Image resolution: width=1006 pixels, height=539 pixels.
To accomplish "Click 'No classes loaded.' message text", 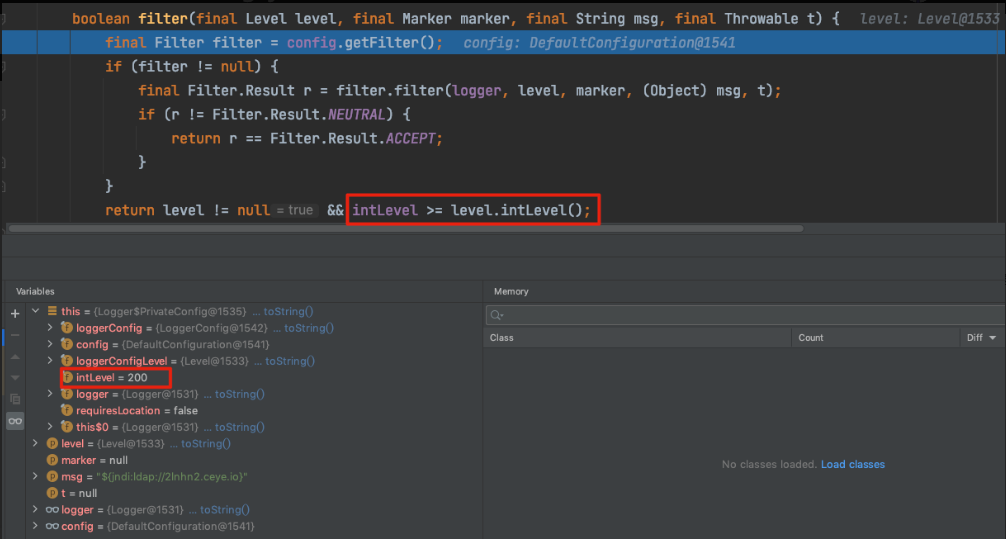I will point(769,464).
